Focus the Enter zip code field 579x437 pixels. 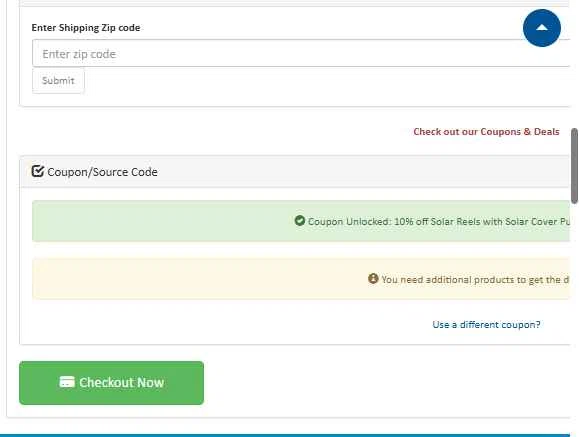(x=301, y=54)
